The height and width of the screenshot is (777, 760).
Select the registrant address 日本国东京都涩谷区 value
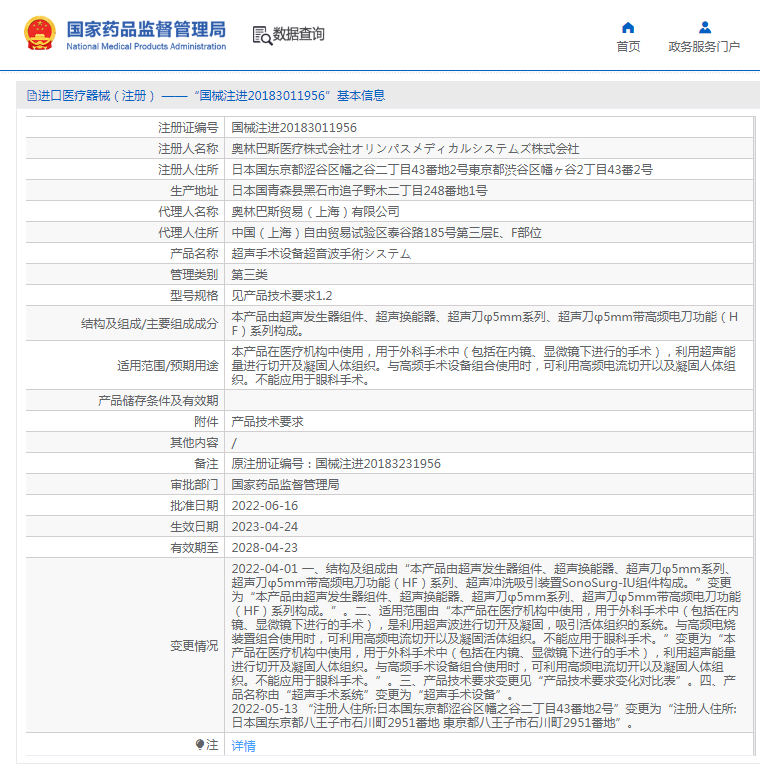[x=442, y=170]
